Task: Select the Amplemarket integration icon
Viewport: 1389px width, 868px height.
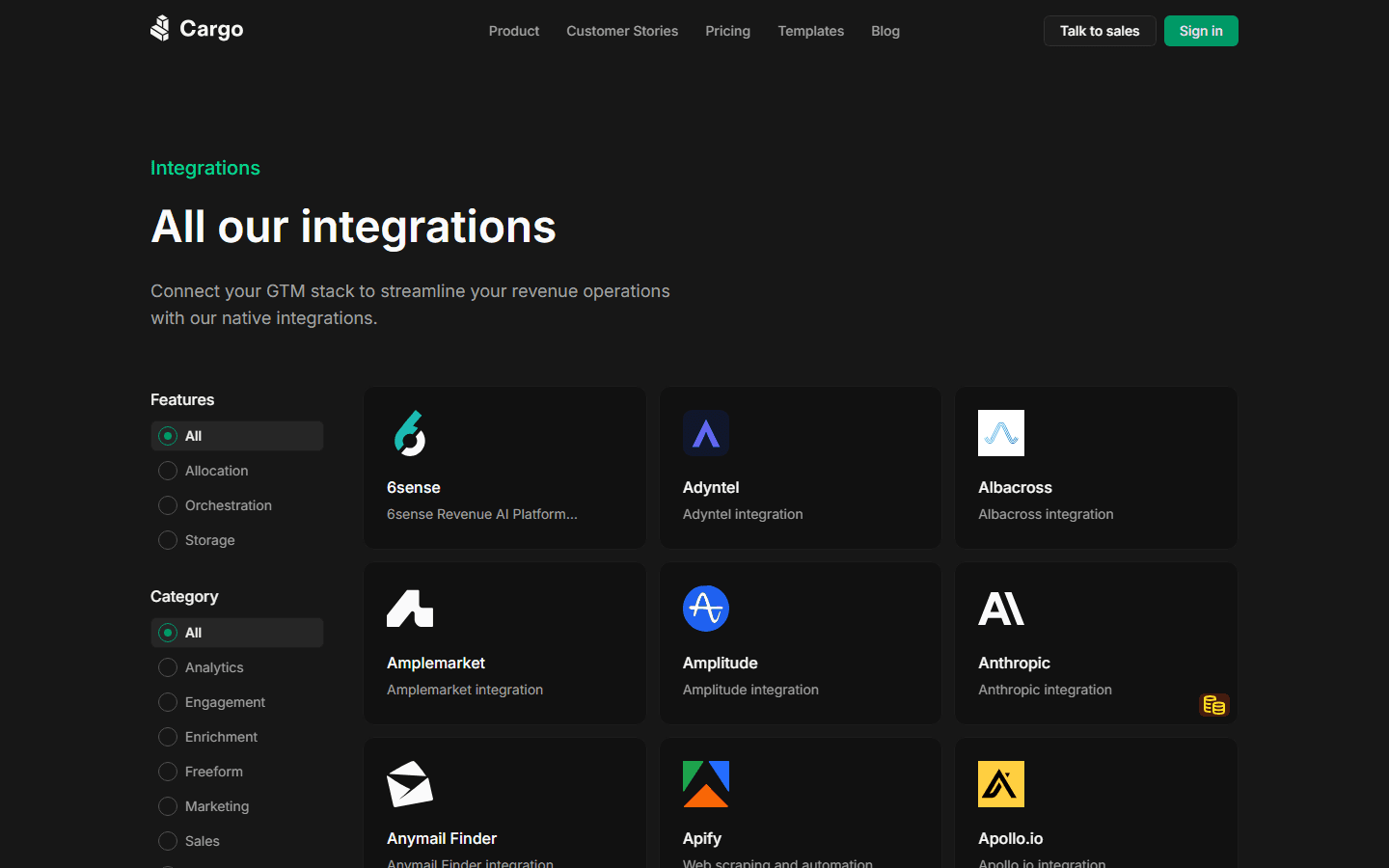Action: point(409,609)
